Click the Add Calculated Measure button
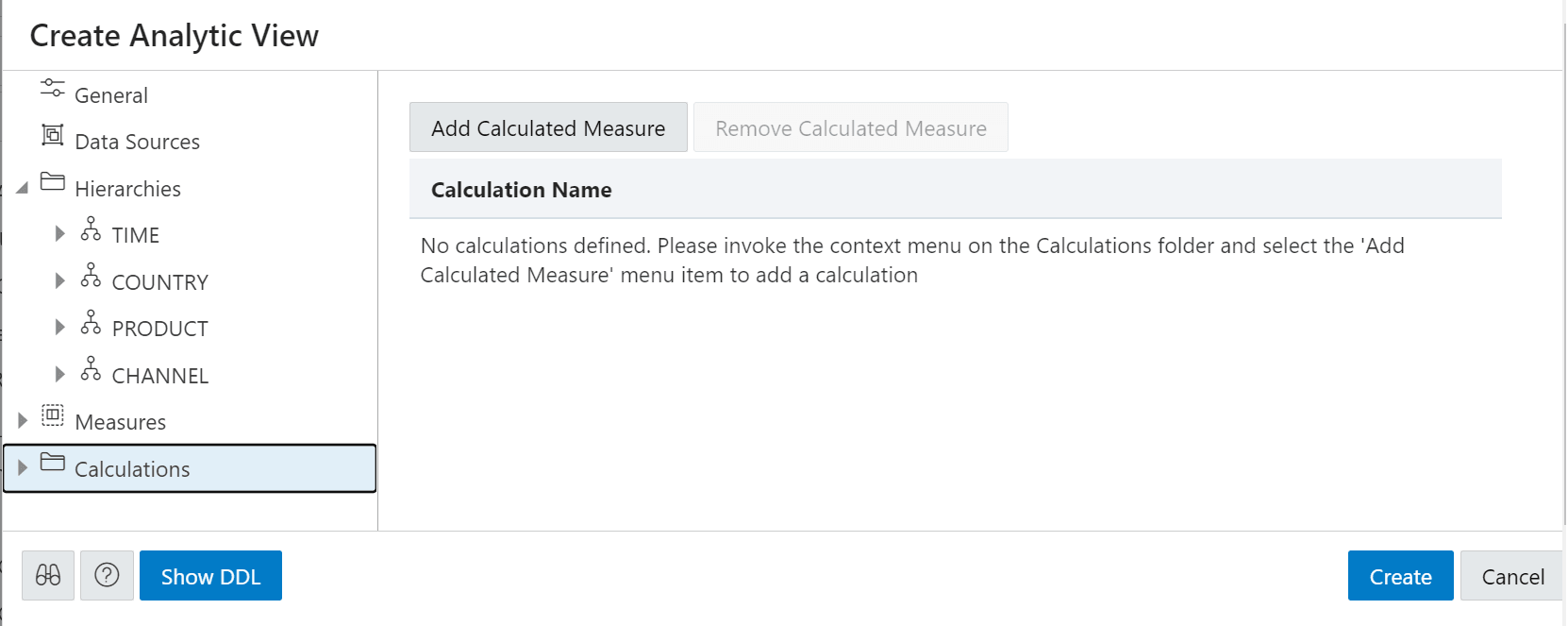The width and height of the screenshot is (1568, 626). tap(547, 127)
